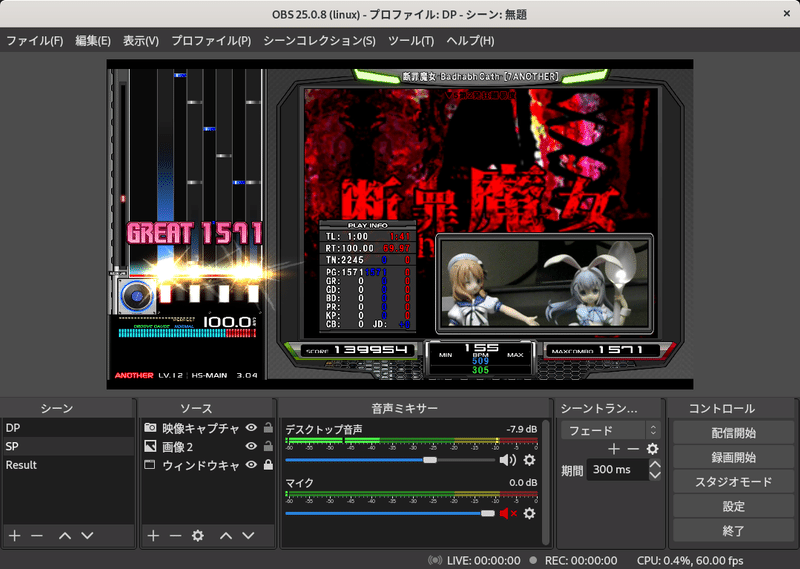Click 終了 to exit OBS
The width and height of the screenshot is (800, 569).
[733, 531]
